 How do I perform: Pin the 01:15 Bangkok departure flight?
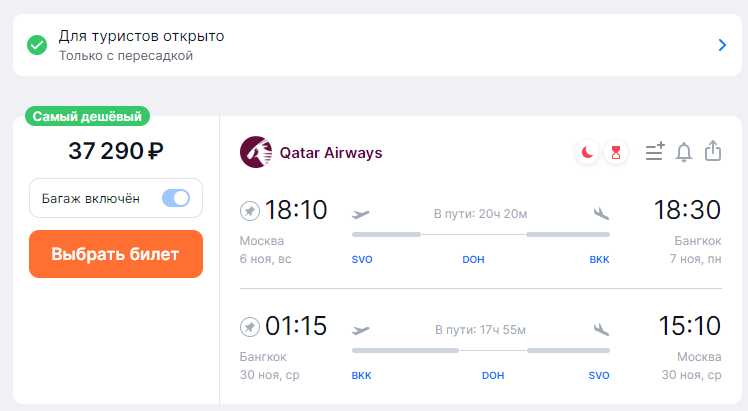249,327
